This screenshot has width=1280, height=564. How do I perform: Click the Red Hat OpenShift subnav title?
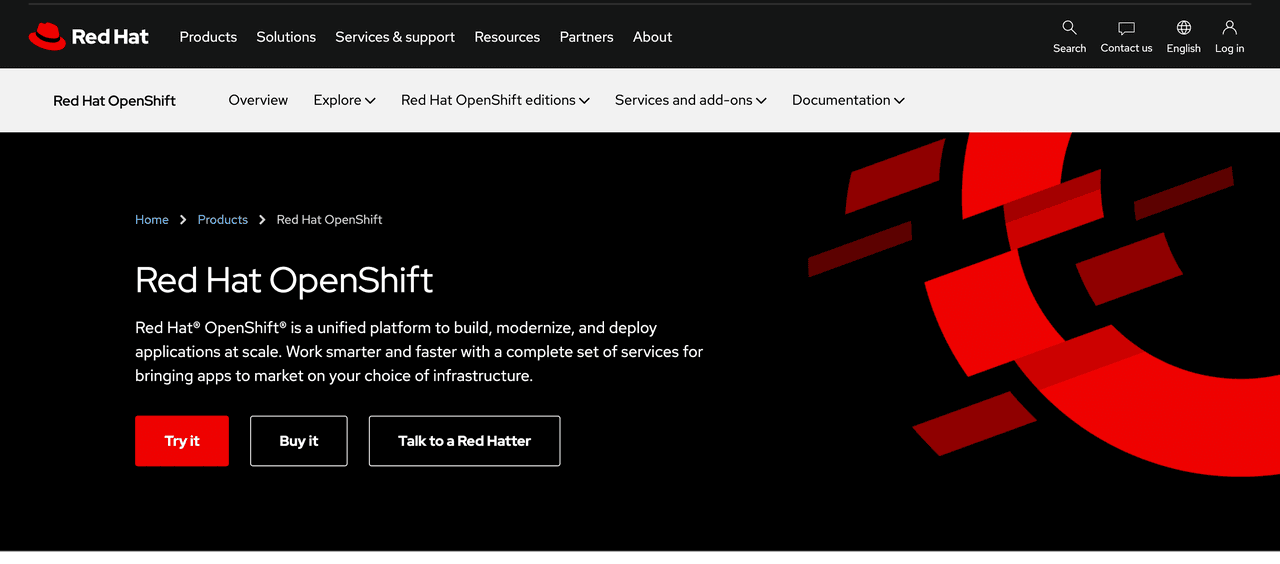(x=114, y=101)
